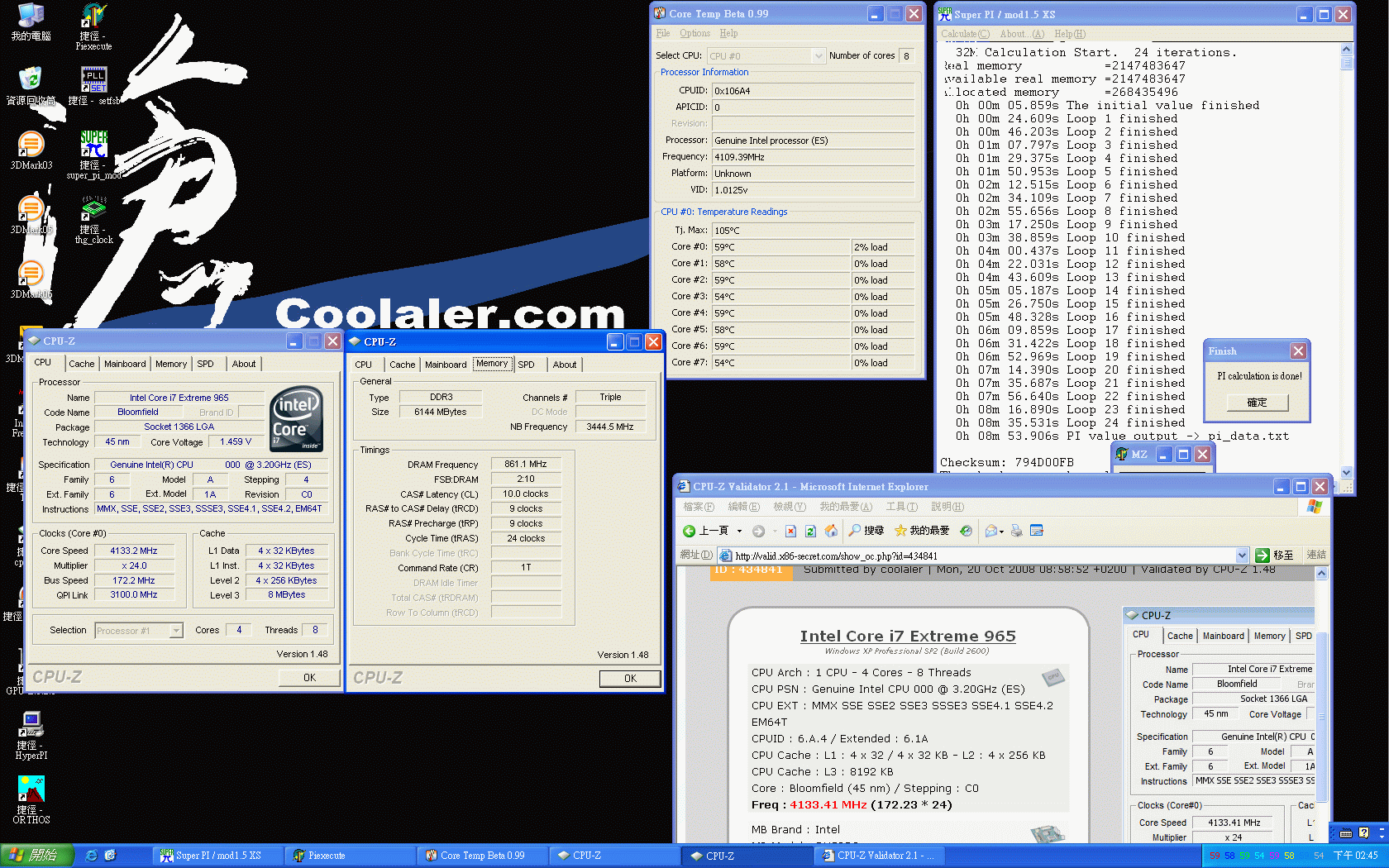Click the Frequency 4109.39MHz field in Core Temp
Viewport: 1389px width, 868px height.
point(814,157)
